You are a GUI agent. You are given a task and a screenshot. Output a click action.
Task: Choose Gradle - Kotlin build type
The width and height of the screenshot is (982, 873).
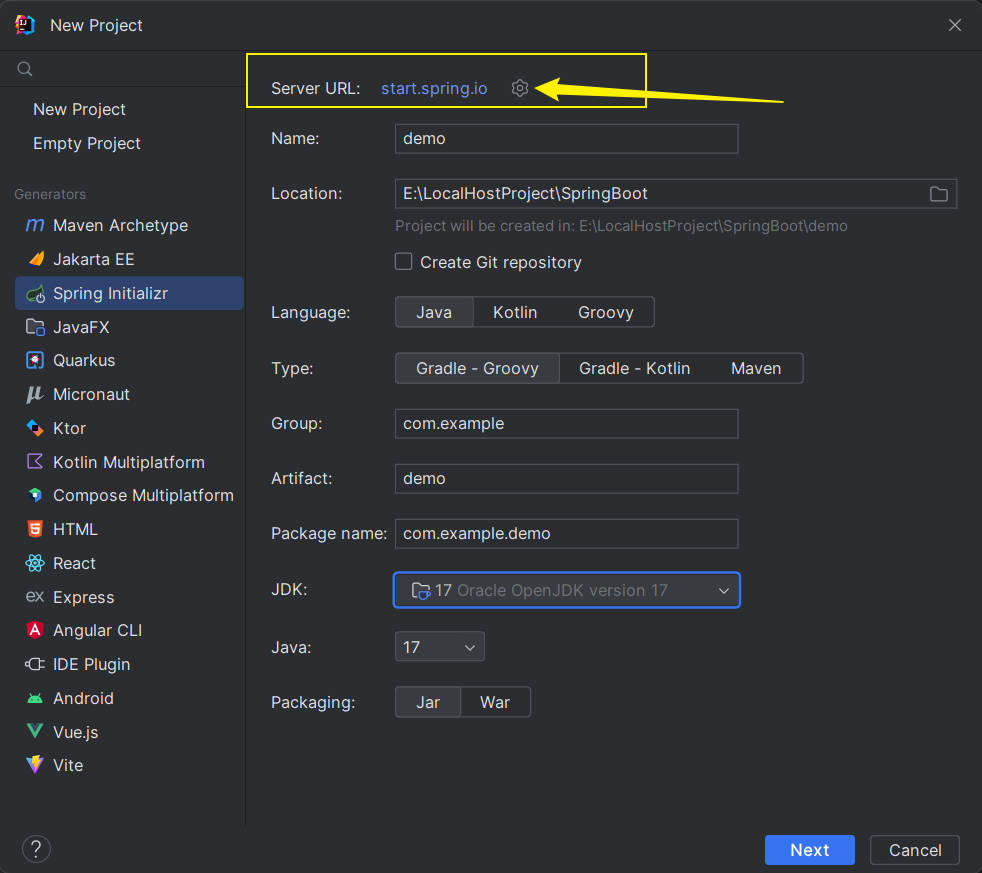[634, 368]
